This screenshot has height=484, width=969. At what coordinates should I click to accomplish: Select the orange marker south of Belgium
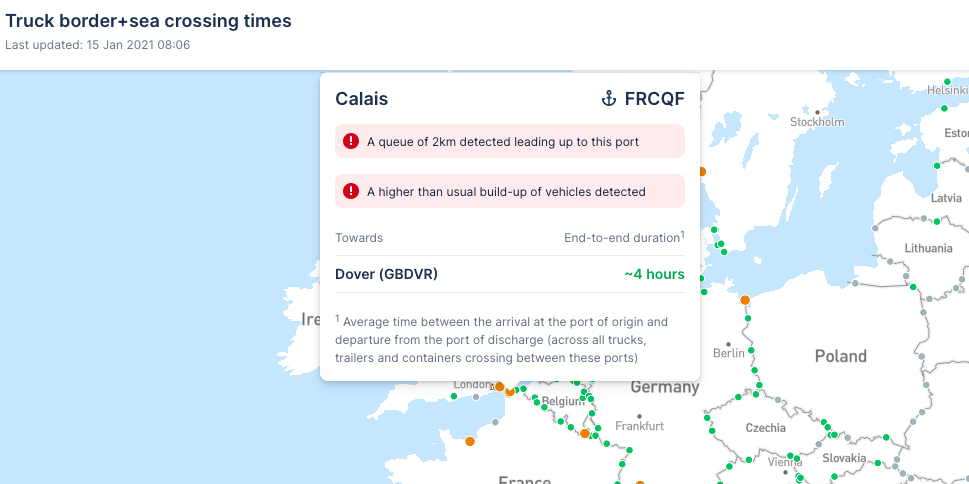tap(585, 433)
